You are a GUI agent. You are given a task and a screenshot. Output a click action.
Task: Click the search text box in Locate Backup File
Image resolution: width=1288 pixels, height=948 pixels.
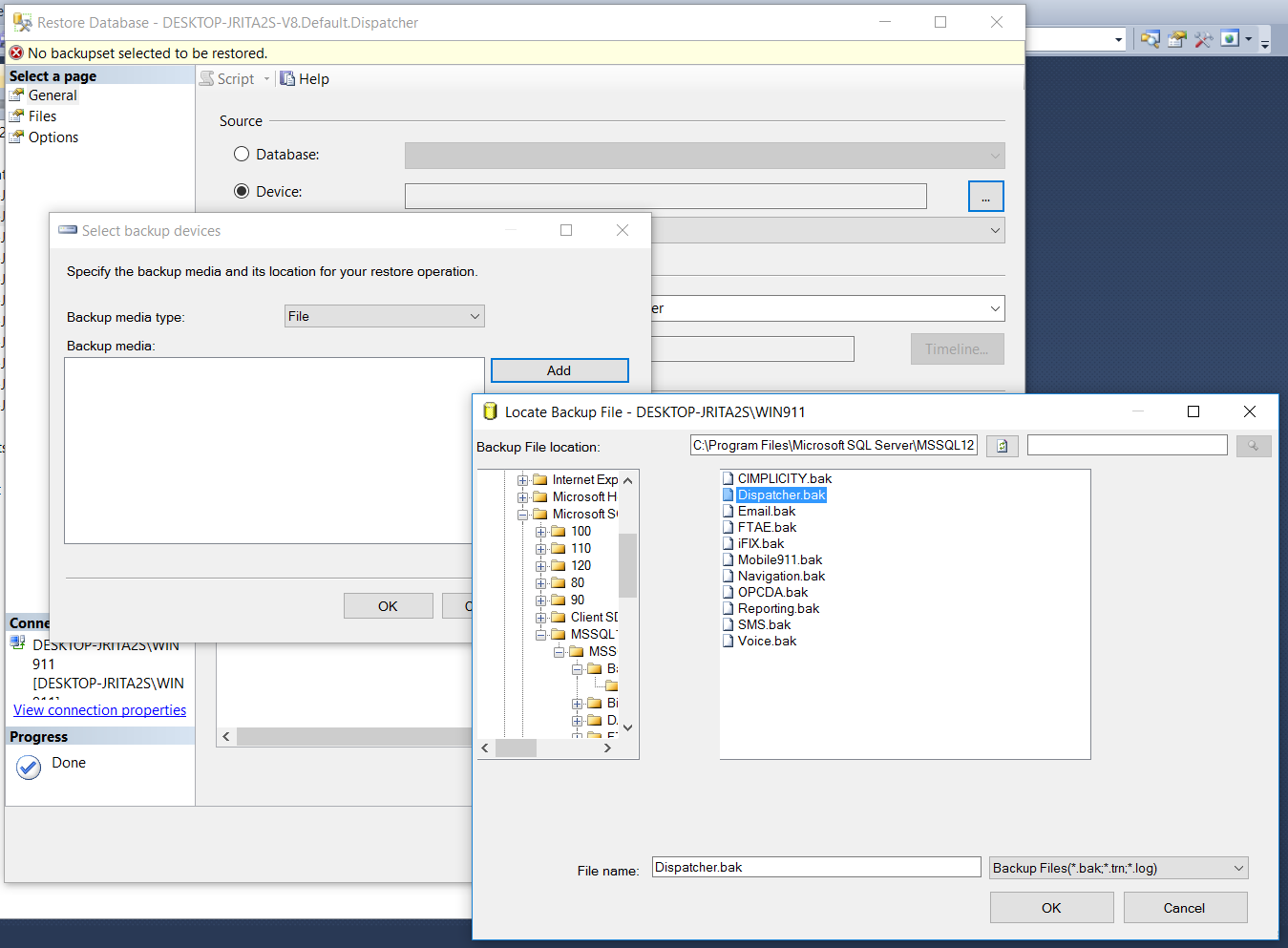point(1127,446)
